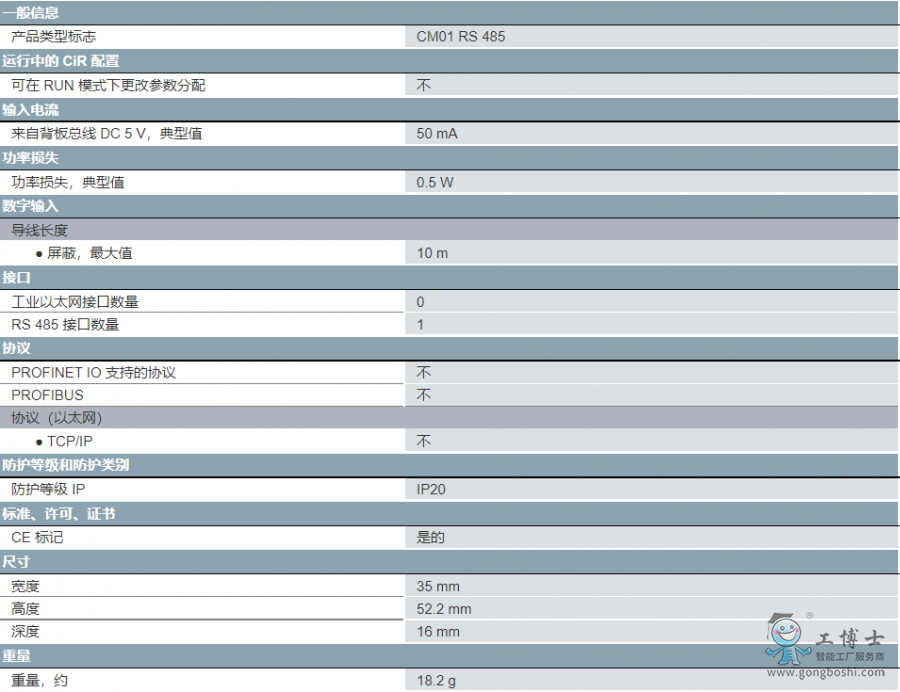Image resolution: width=900 pixels, height=692 pixels.
Task: Select the '功率损失，典型值' label
Action: click(x=68, y=182)
